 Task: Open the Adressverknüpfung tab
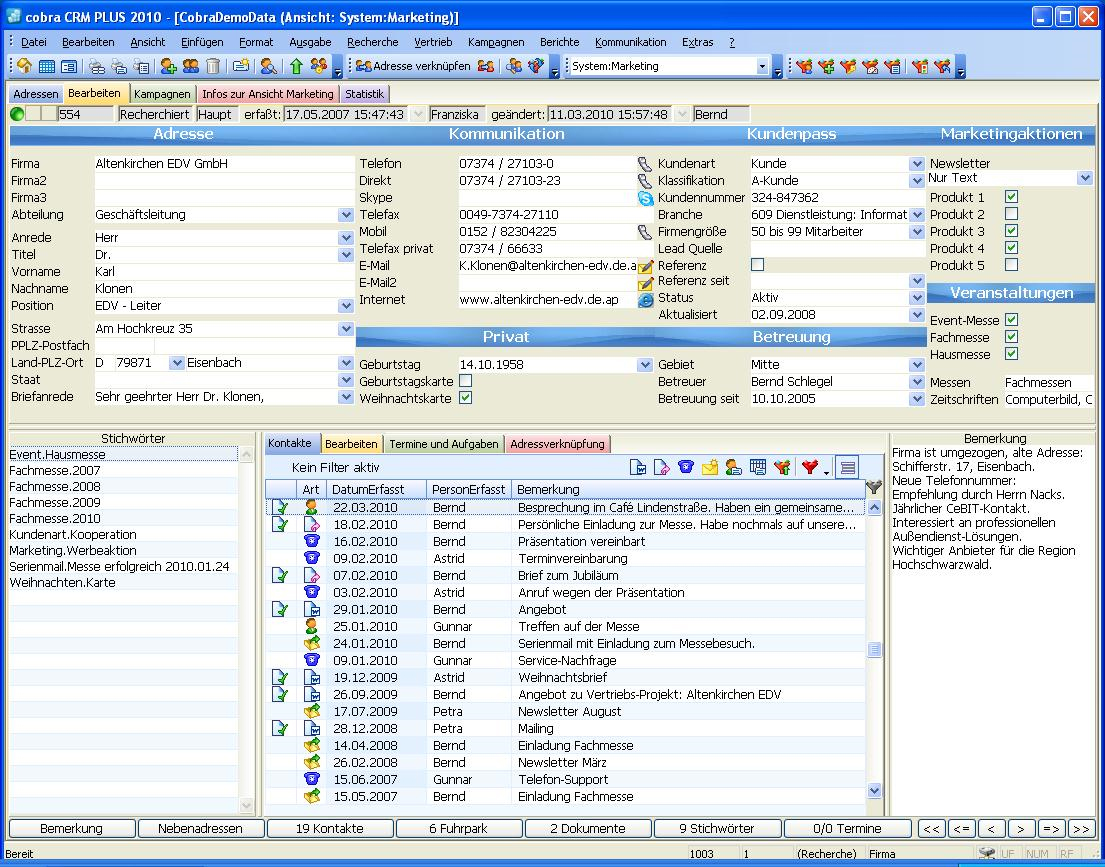[557, 444]
